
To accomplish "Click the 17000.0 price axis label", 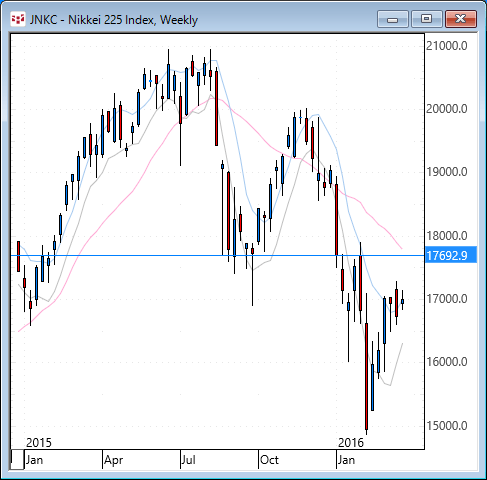I will coord(447,299).
